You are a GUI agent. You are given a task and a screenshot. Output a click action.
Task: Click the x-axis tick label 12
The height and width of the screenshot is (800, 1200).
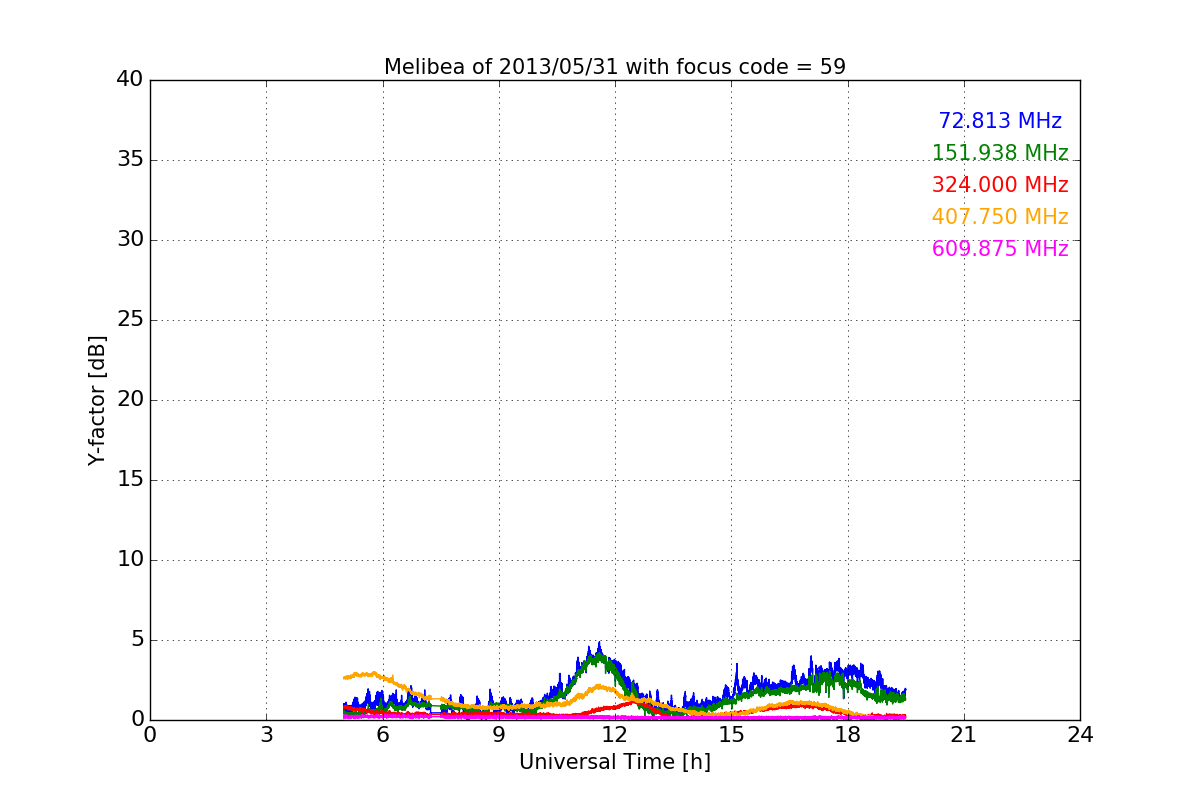pos(615,734)
